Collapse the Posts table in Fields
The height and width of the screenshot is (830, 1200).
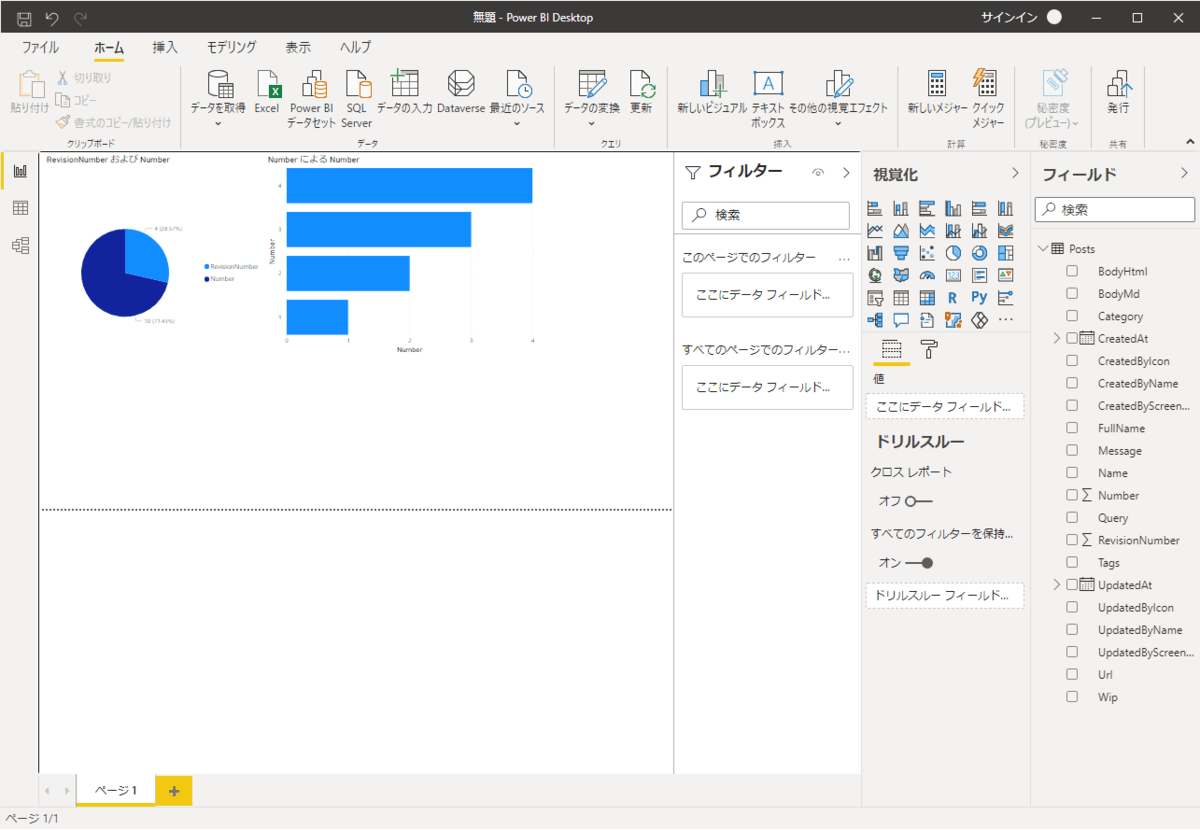point(1043,248)
